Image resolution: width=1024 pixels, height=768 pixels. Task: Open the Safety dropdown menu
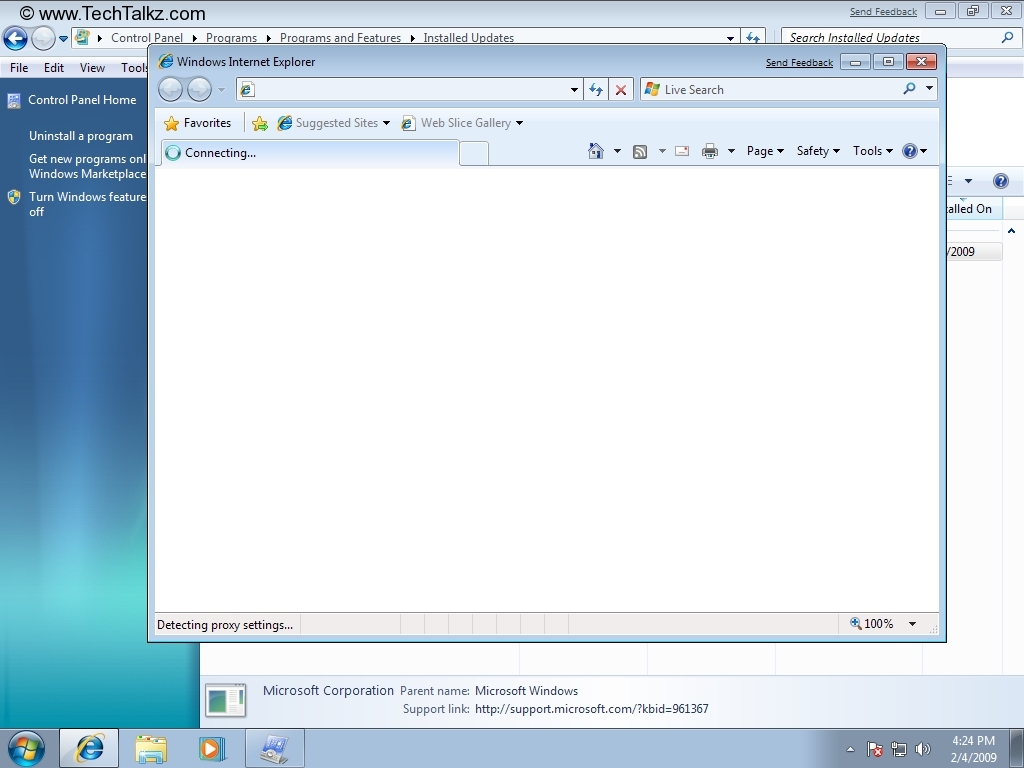(817, 151)
